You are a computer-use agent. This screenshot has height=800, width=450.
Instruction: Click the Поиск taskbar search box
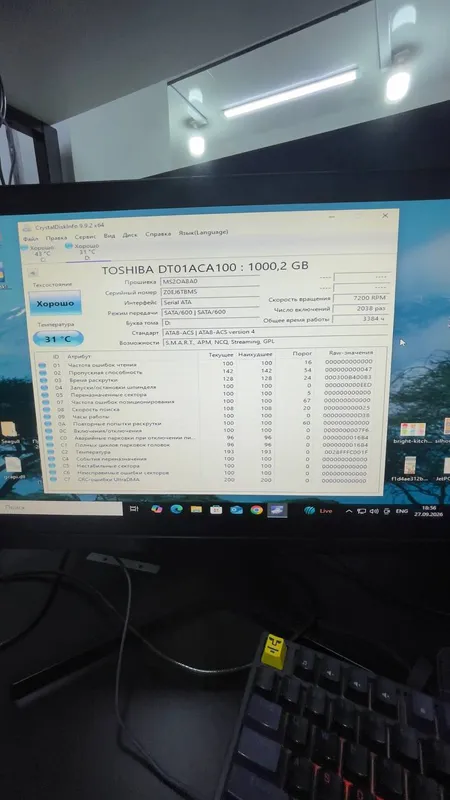click(60, 508)
